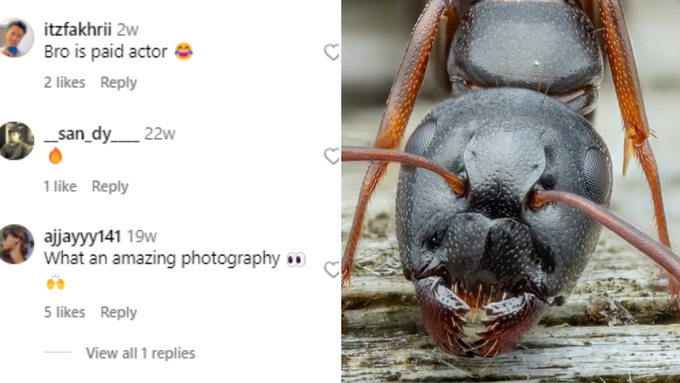Open itzfakhrii's profile picture
Screen dimensions: 680x383
click(15, 38)
